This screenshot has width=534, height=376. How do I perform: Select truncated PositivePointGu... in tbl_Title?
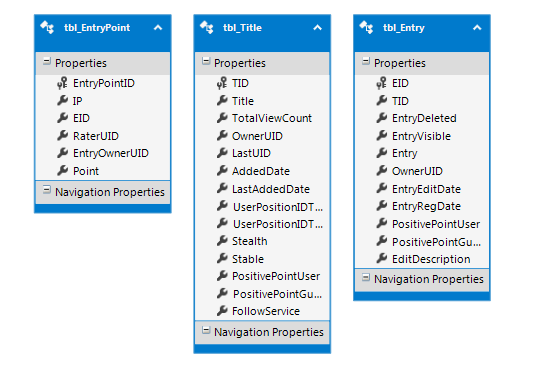277,294
